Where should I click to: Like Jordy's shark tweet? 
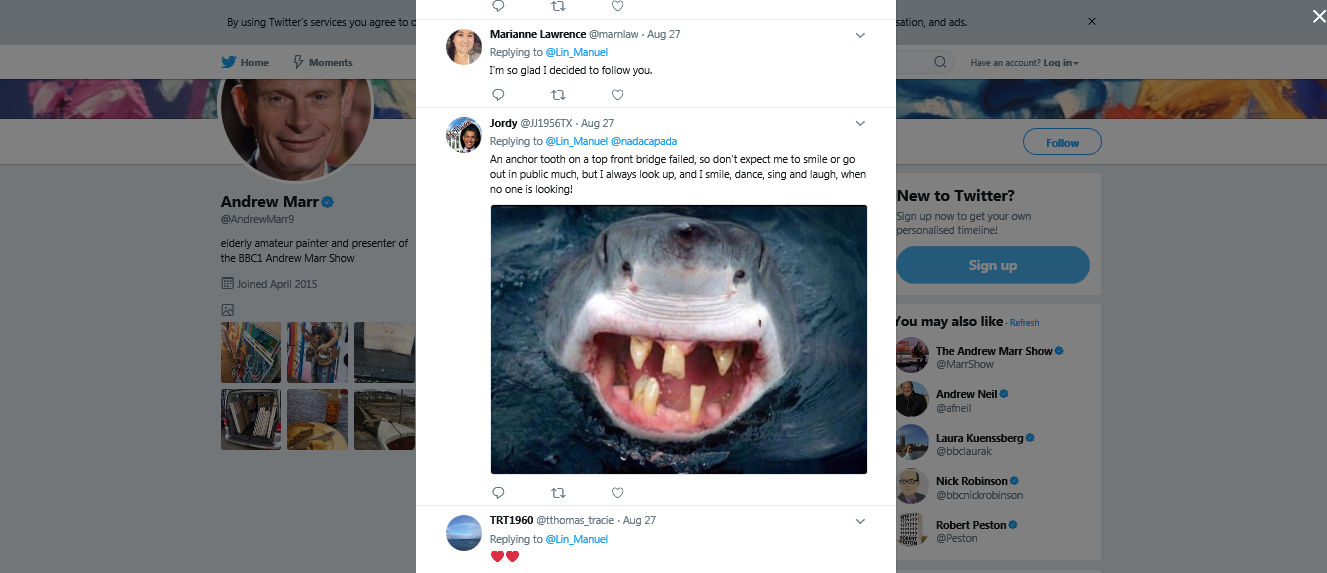pyautogui.click(x=617, y=492)
